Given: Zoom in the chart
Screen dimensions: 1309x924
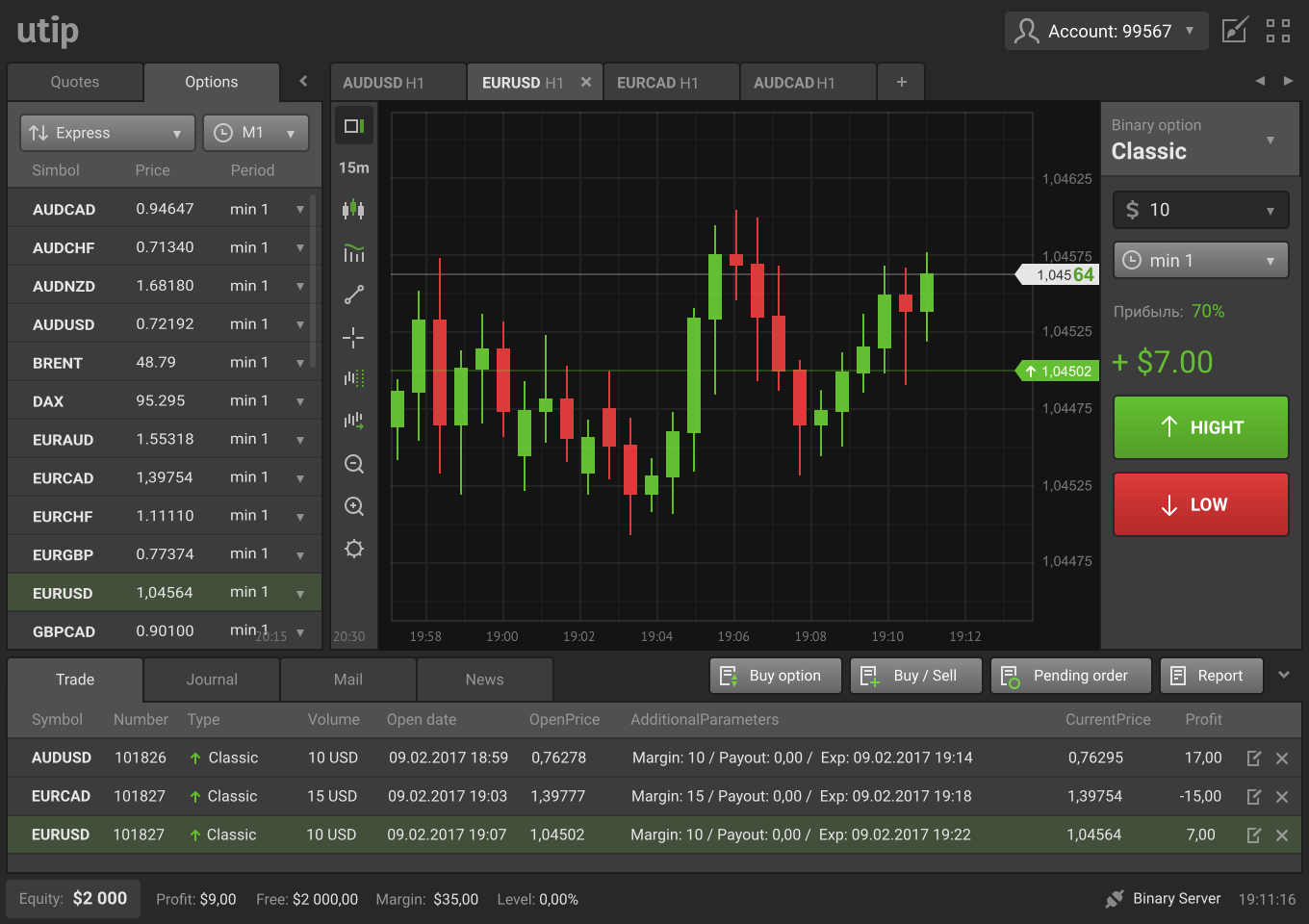Looking at the screenshot, I should pos(353,506).
